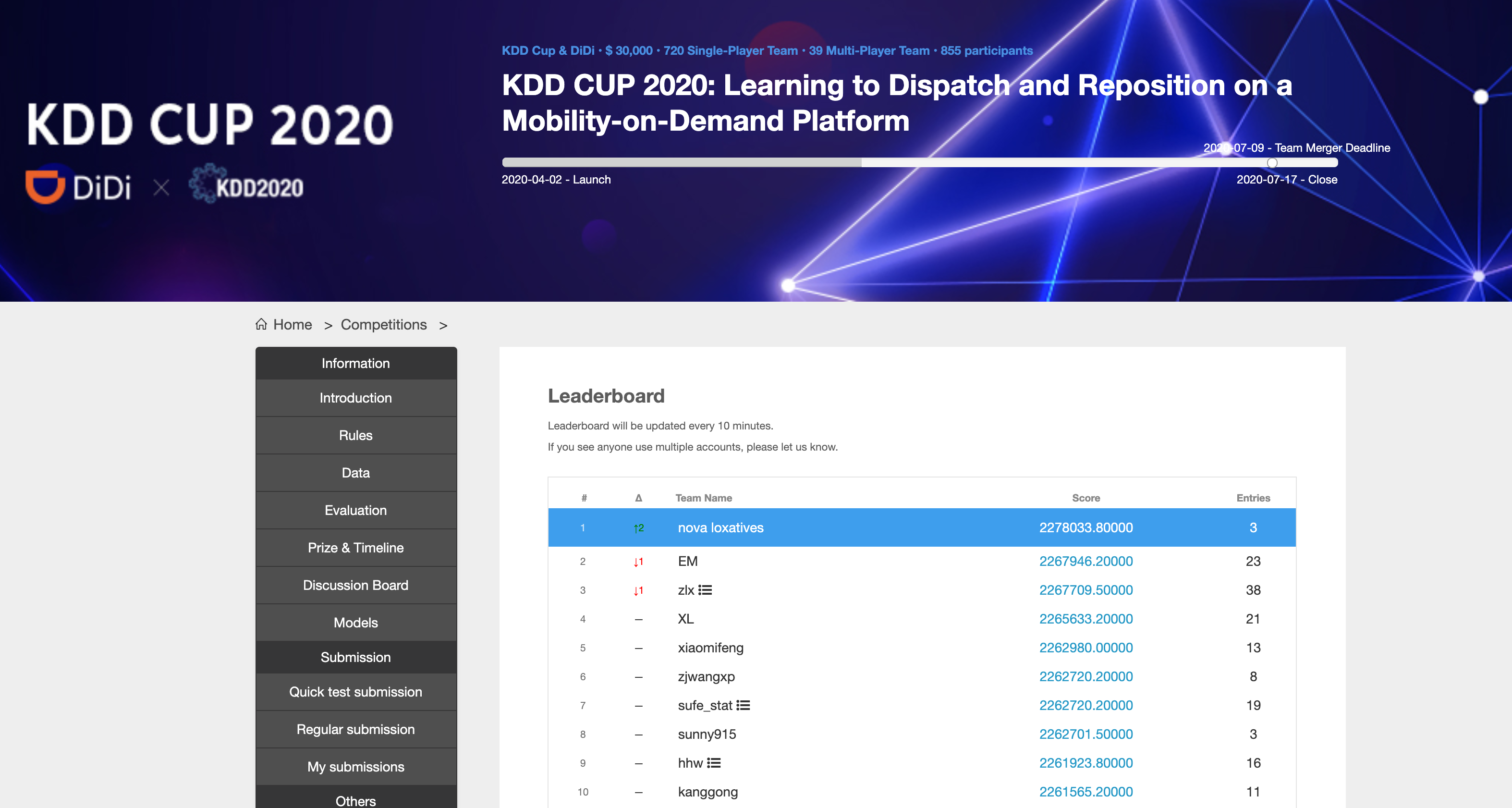Click xiaomifeng's score 2262980.00000
Viewport: 1512px width, 808px height.
tap(1085, 648)
